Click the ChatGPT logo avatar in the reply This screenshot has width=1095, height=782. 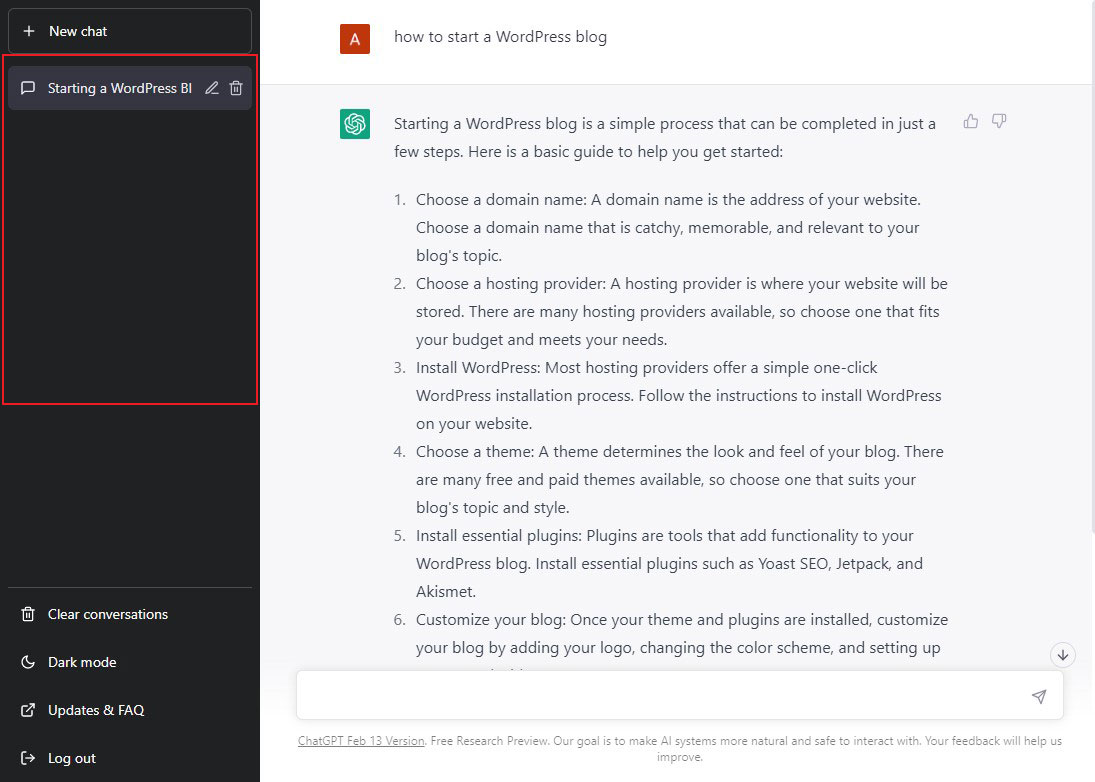(x=355, y=124)
